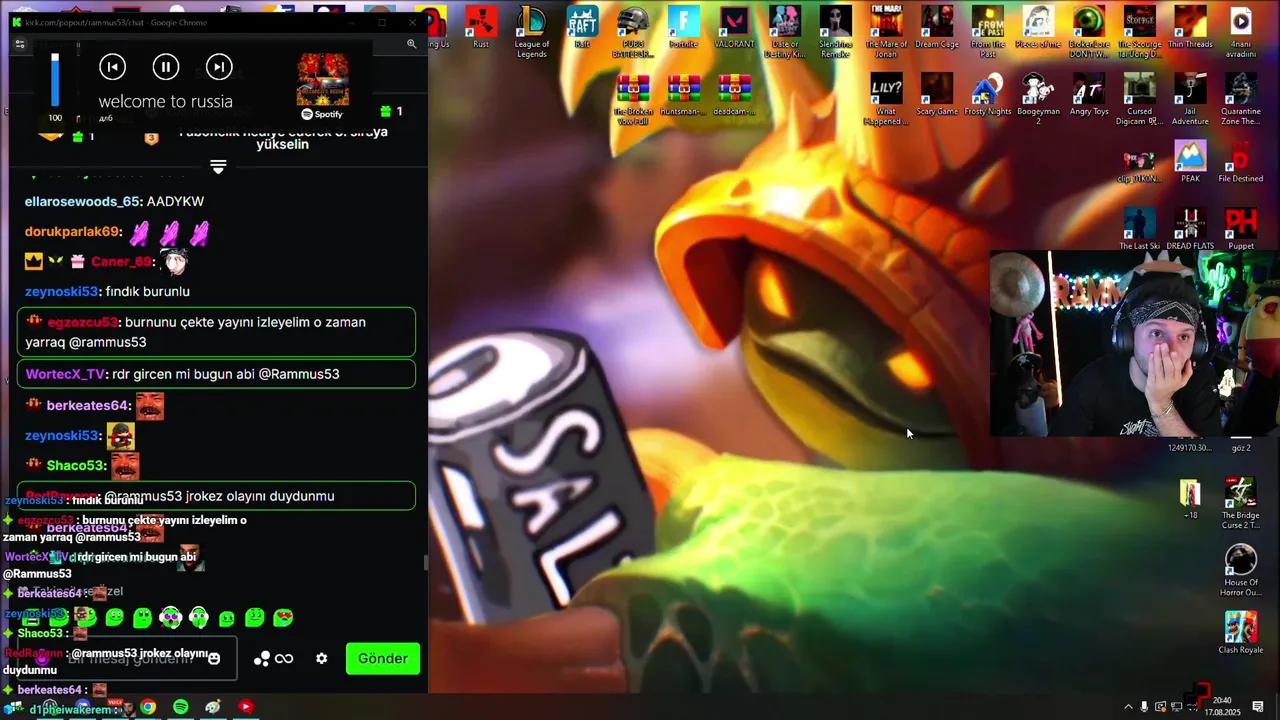The image size is (1280, 720).
Task: Select the huntsman archive file
Action: pos(683,96)
